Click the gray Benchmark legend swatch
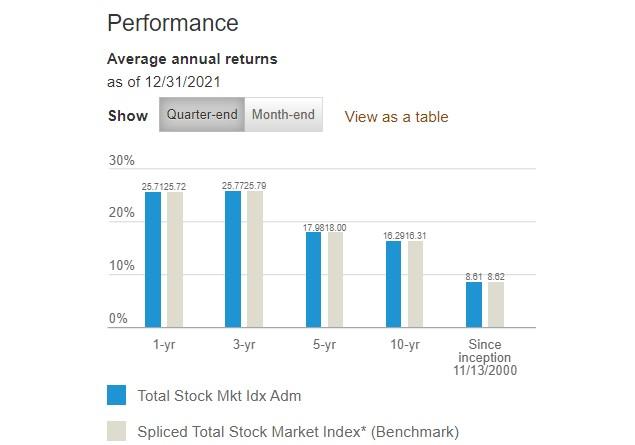This screenshot has height=445, width=635. click(117, 431)
